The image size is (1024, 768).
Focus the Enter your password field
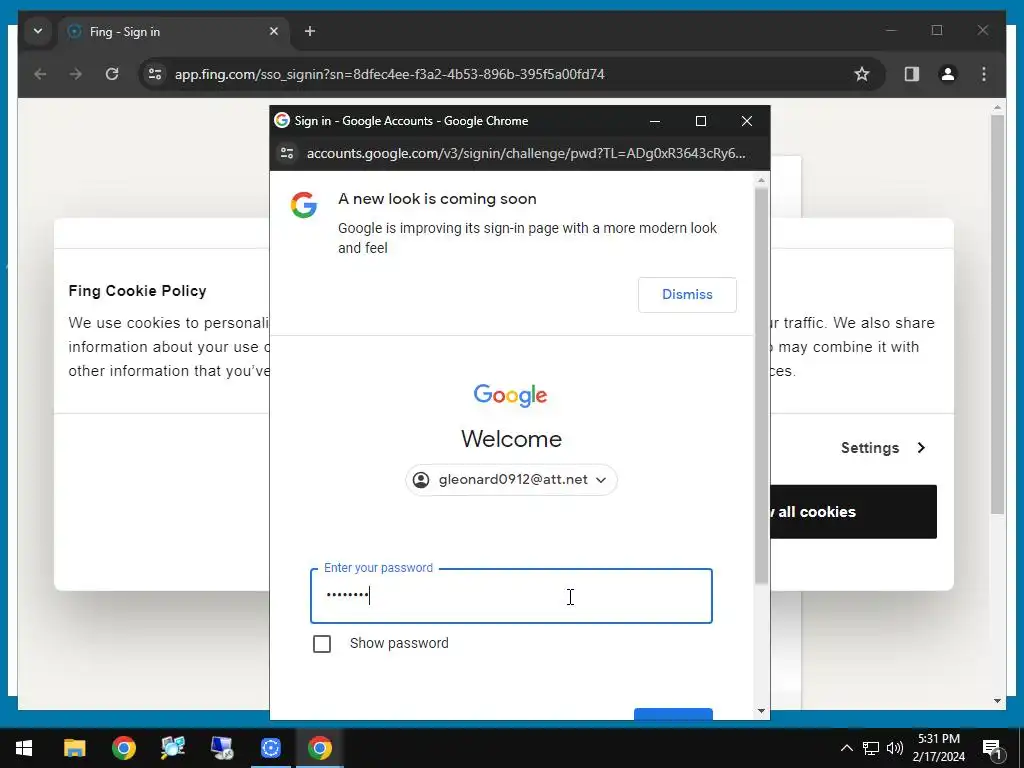click(x=511, y=596)
